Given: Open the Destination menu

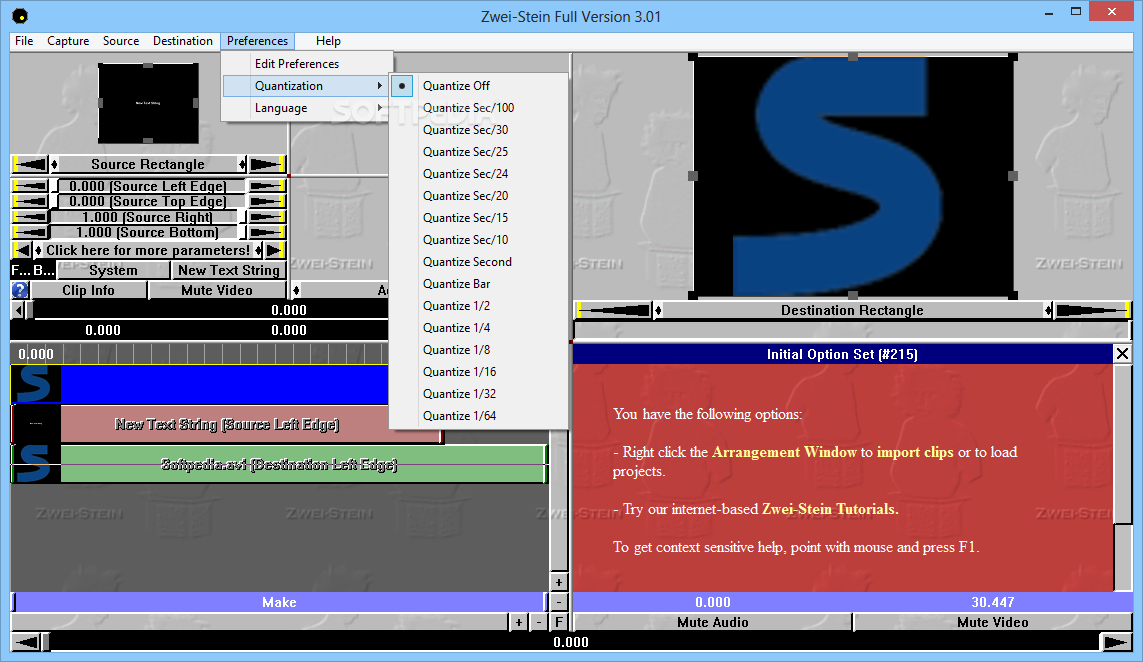Looking at the screenshot, I should pyautogui.click(x=183, y=41).
